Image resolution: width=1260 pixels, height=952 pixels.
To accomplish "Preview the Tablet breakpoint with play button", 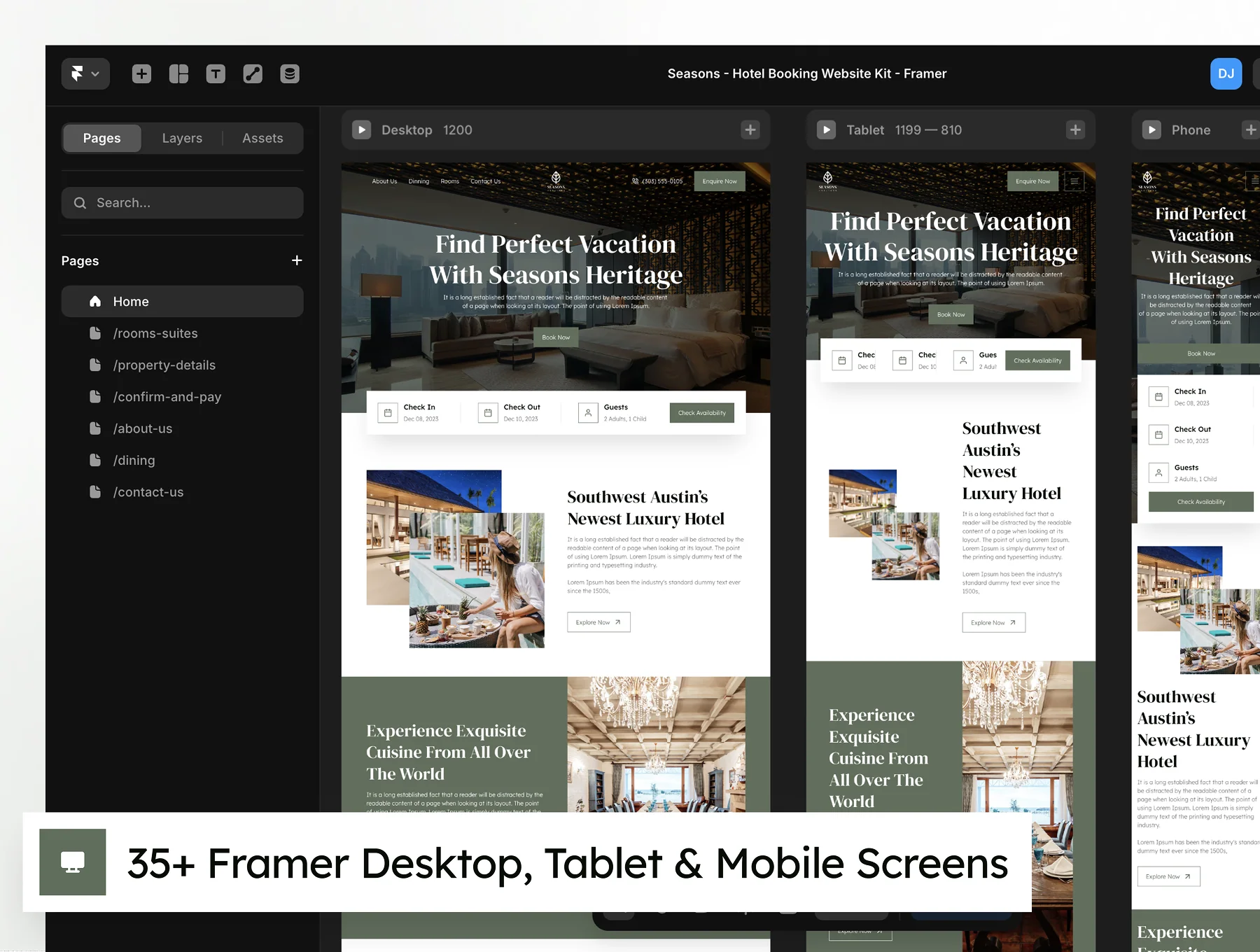I will (x=826, y=129).
